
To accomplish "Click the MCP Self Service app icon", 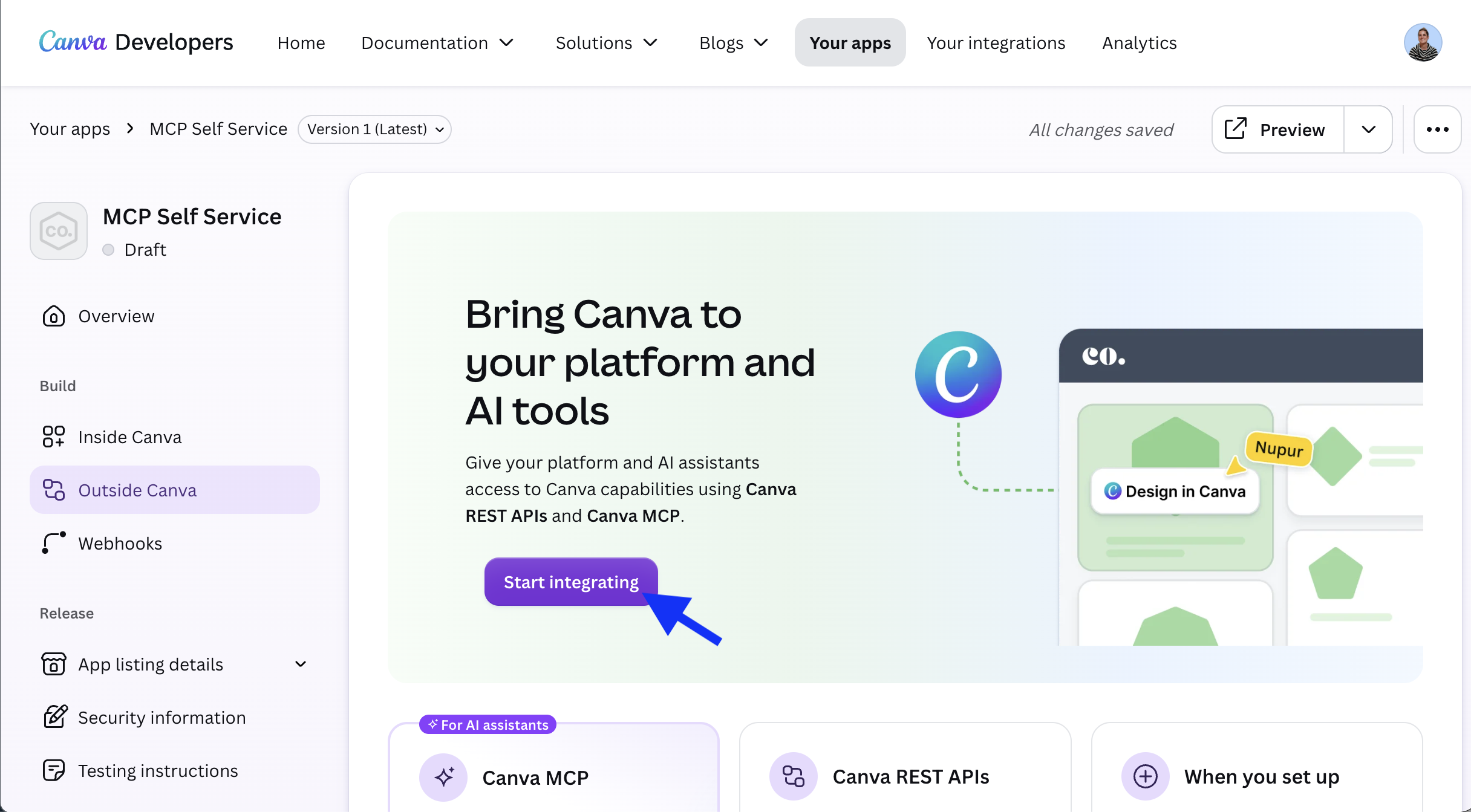I will 59,231.
